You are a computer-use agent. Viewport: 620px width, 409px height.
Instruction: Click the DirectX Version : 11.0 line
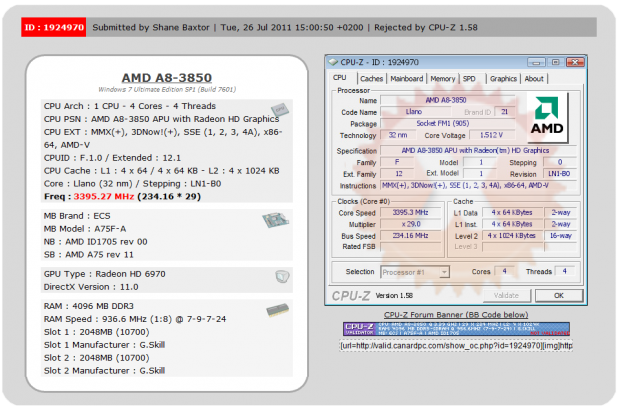91,287
